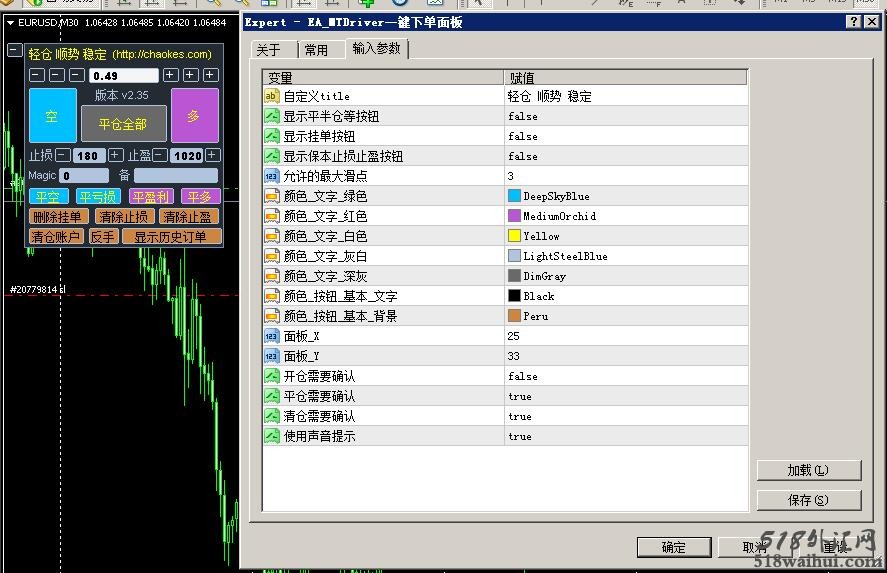This screenshot has width=887, height=573.
Task: Click the integer icon beside 面板_X
Action: point(272,336)
